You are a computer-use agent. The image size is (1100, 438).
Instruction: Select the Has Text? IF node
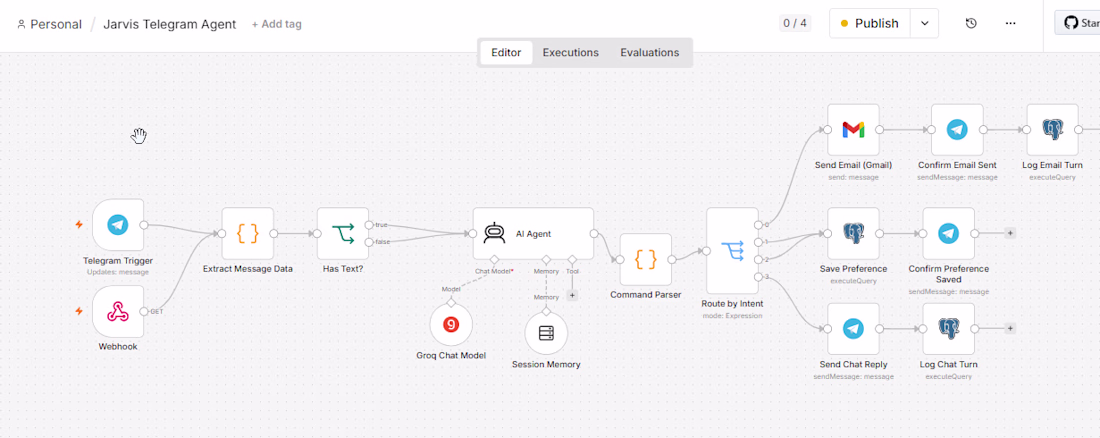pyautogui.click(x=342, y=234)
